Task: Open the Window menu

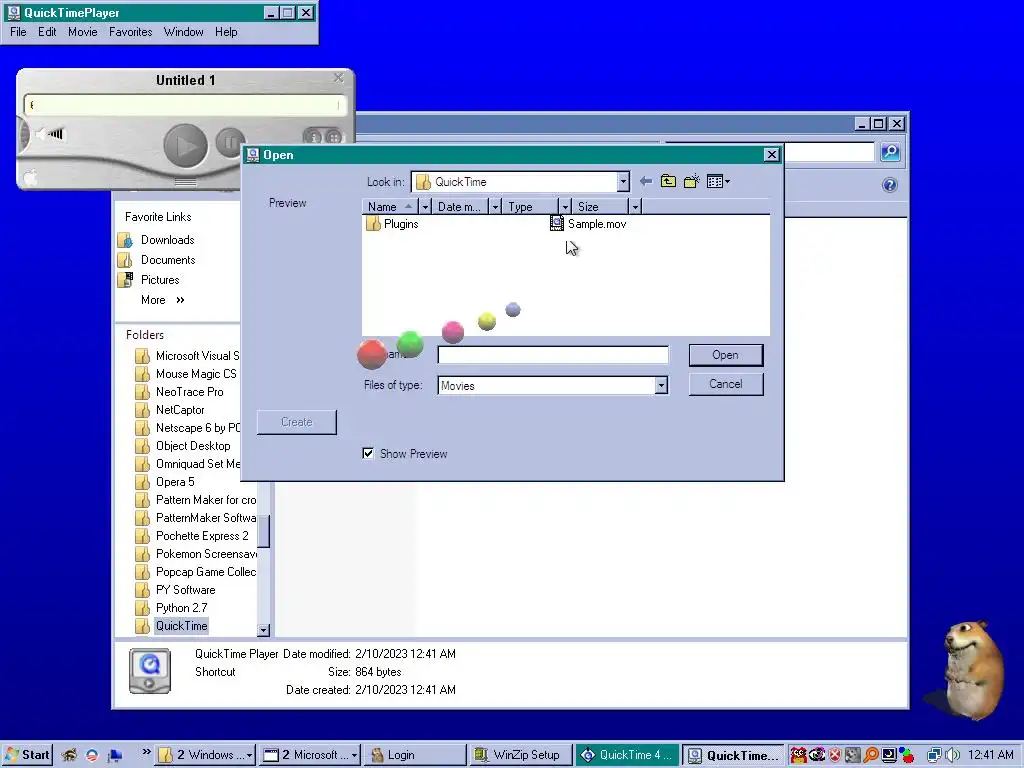Action: (184, 31)
